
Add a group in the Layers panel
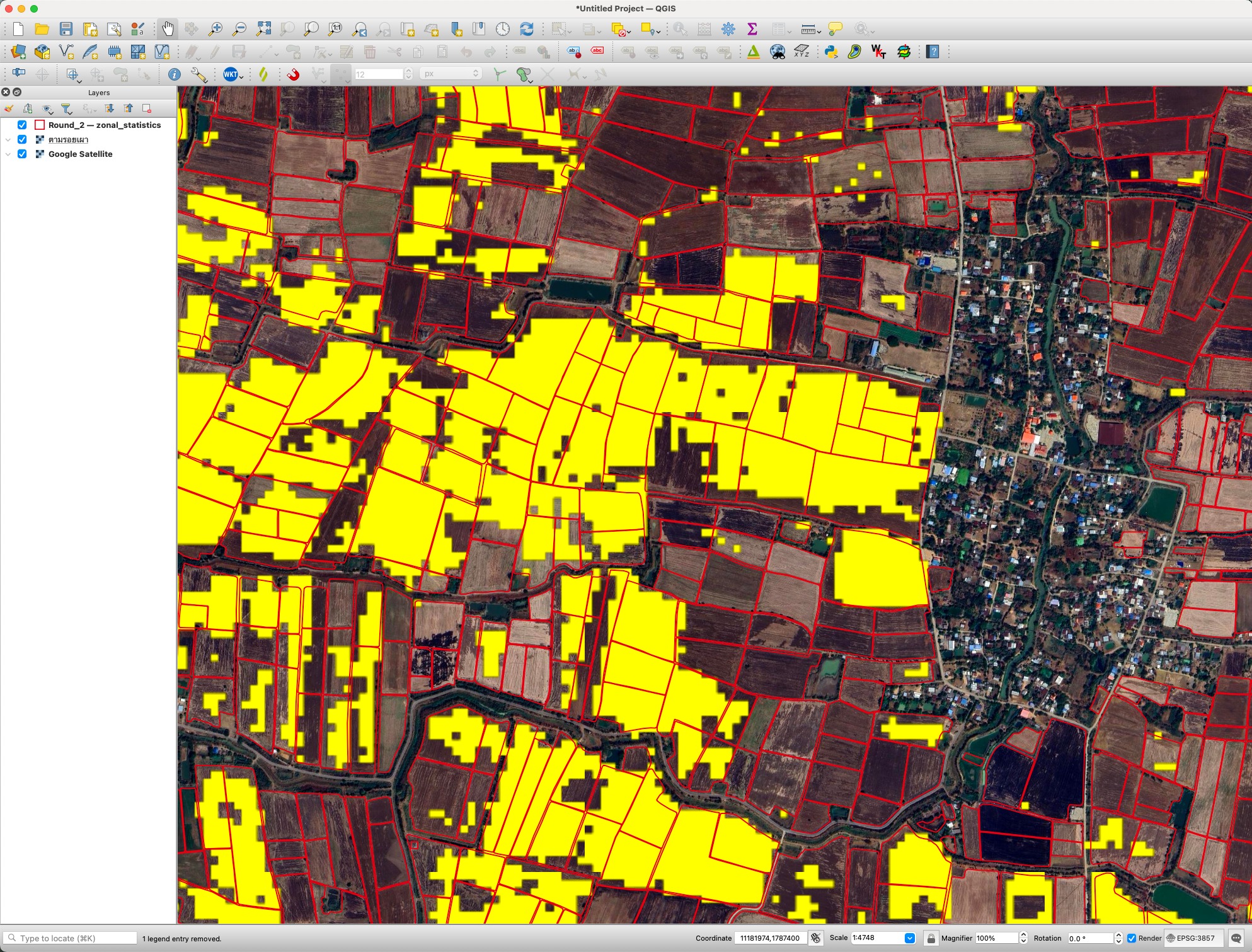click(28, 108)
